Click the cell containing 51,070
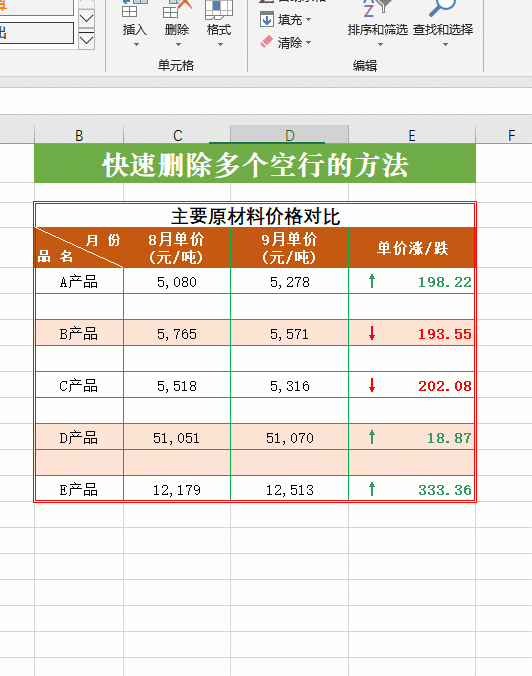 [x=289, y=438]
